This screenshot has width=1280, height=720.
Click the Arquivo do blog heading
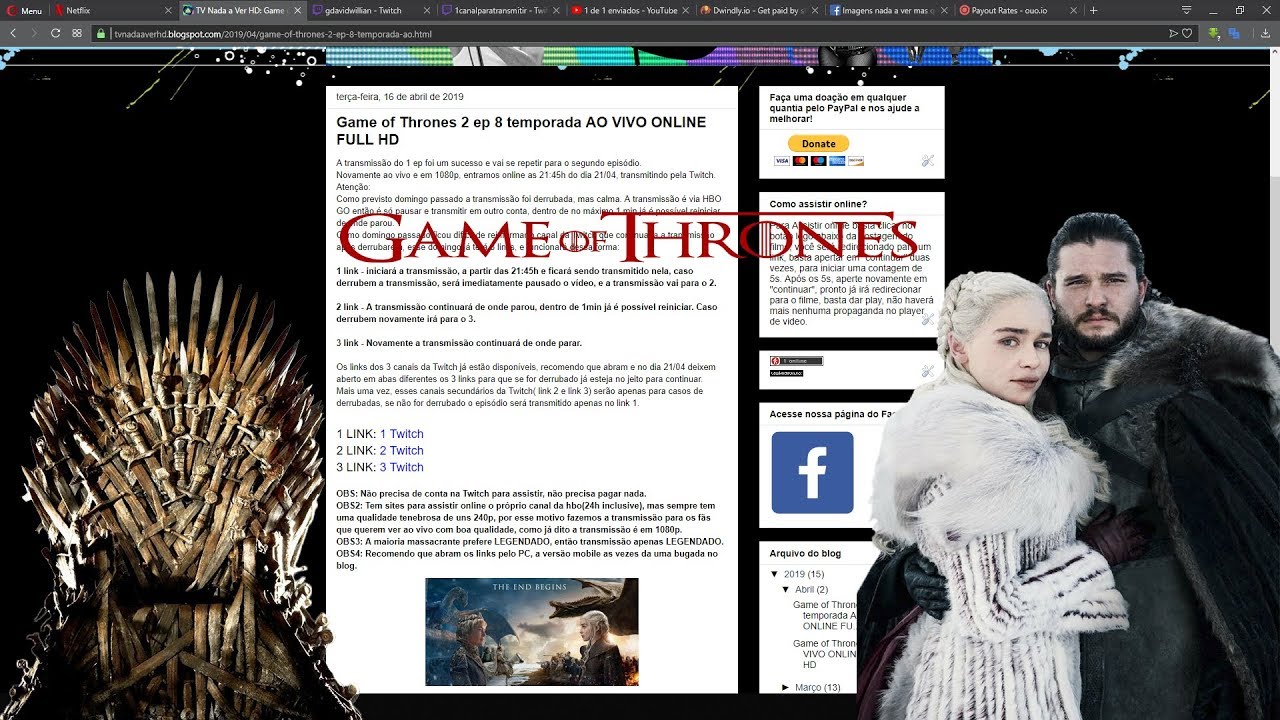[x=805, y=553]
